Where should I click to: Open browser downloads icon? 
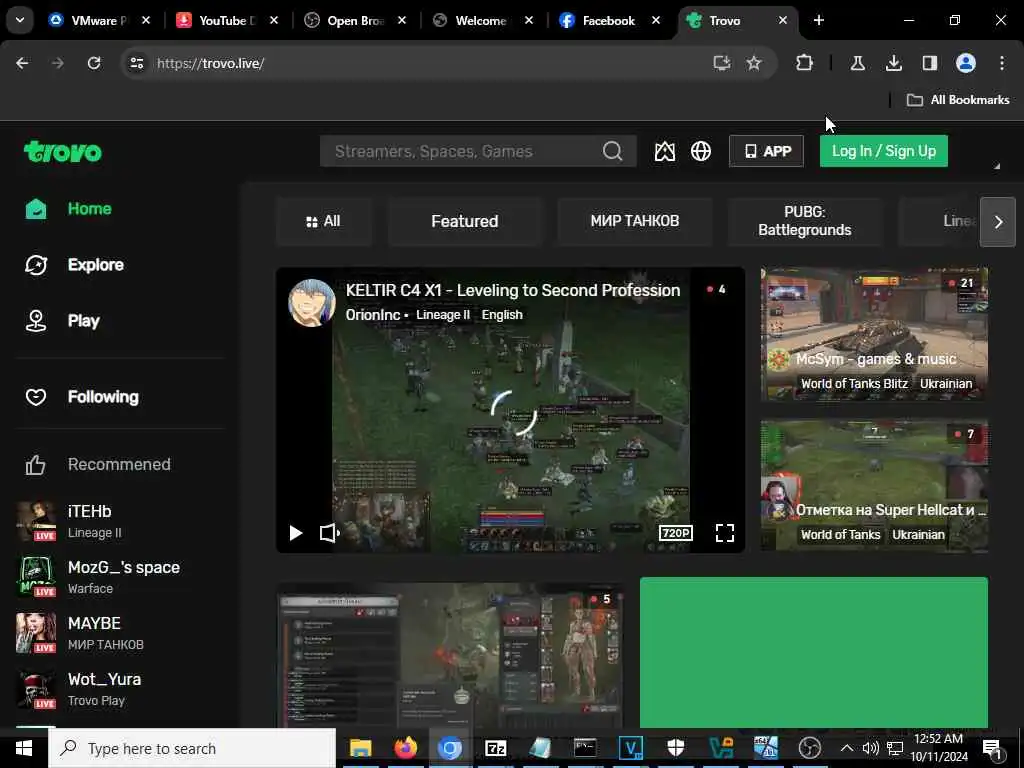point(893,63)
